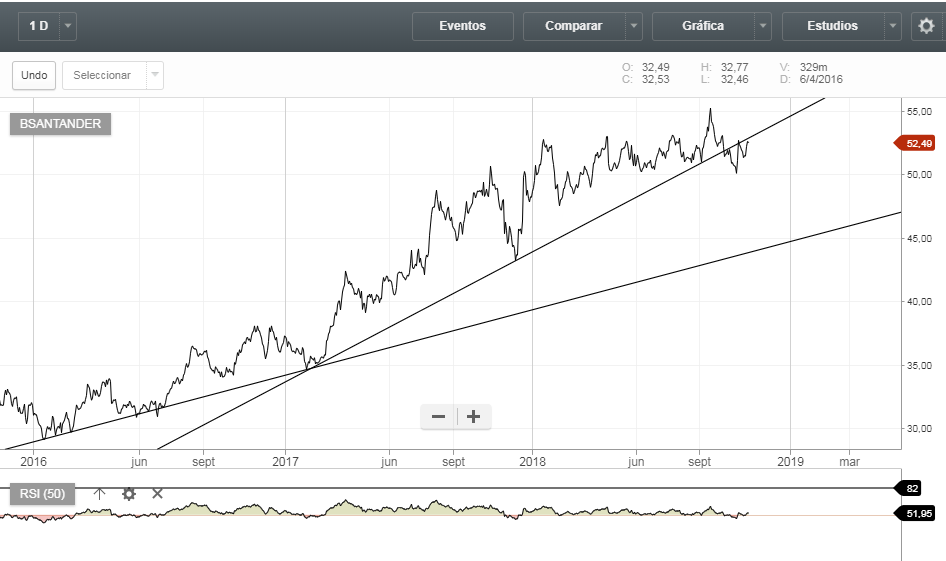Expand the 1 D interval dropdown arrow

(67, 26)
